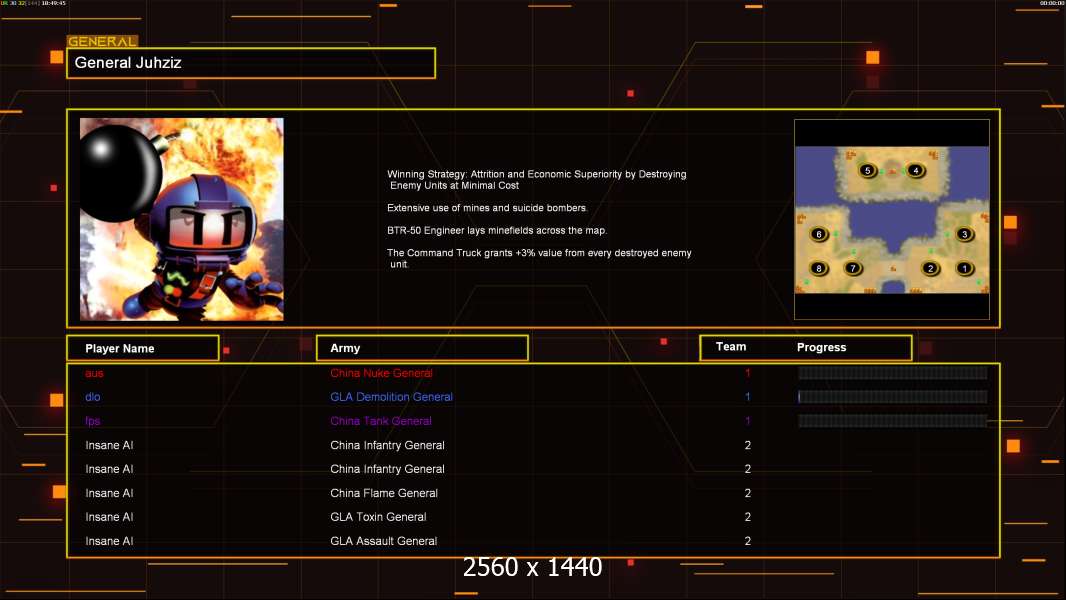Click team number in the dlo row

click(x=748, y=397)
